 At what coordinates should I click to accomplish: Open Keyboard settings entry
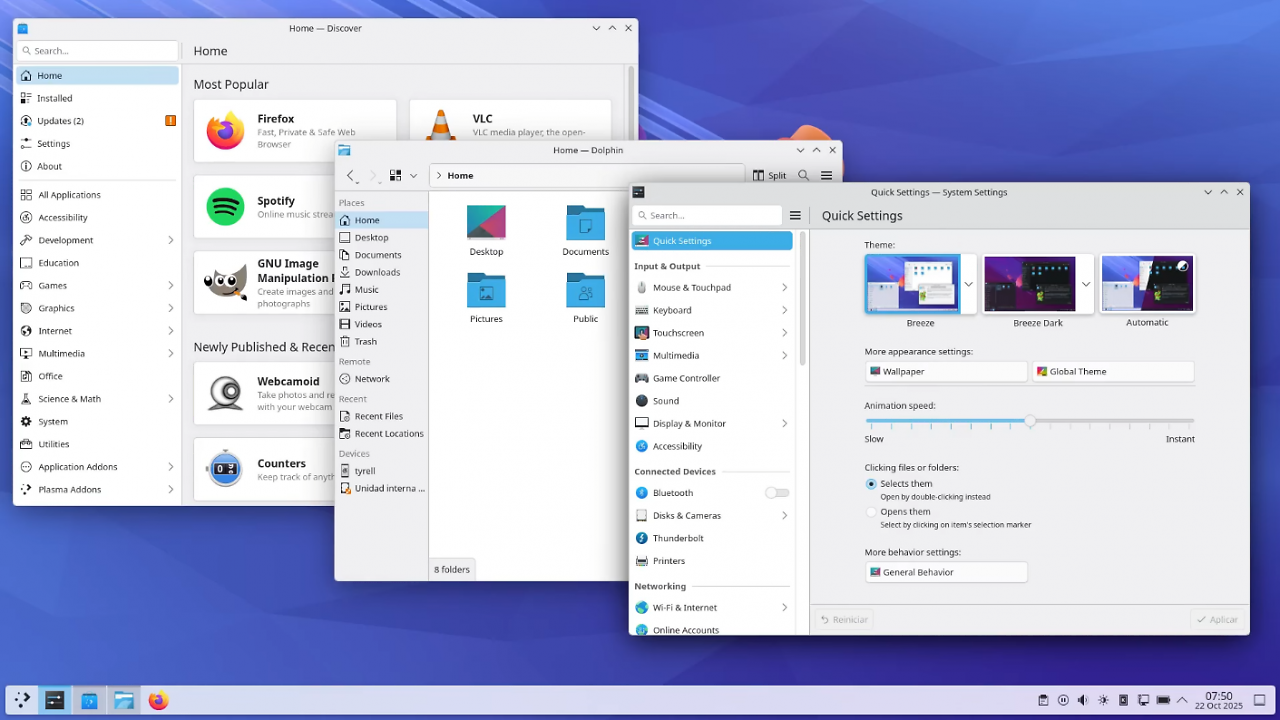coord(712,310)
